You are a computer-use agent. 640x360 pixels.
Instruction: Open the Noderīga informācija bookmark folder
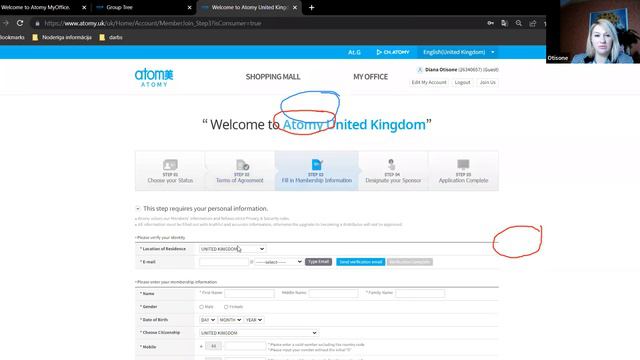[62, 37]
